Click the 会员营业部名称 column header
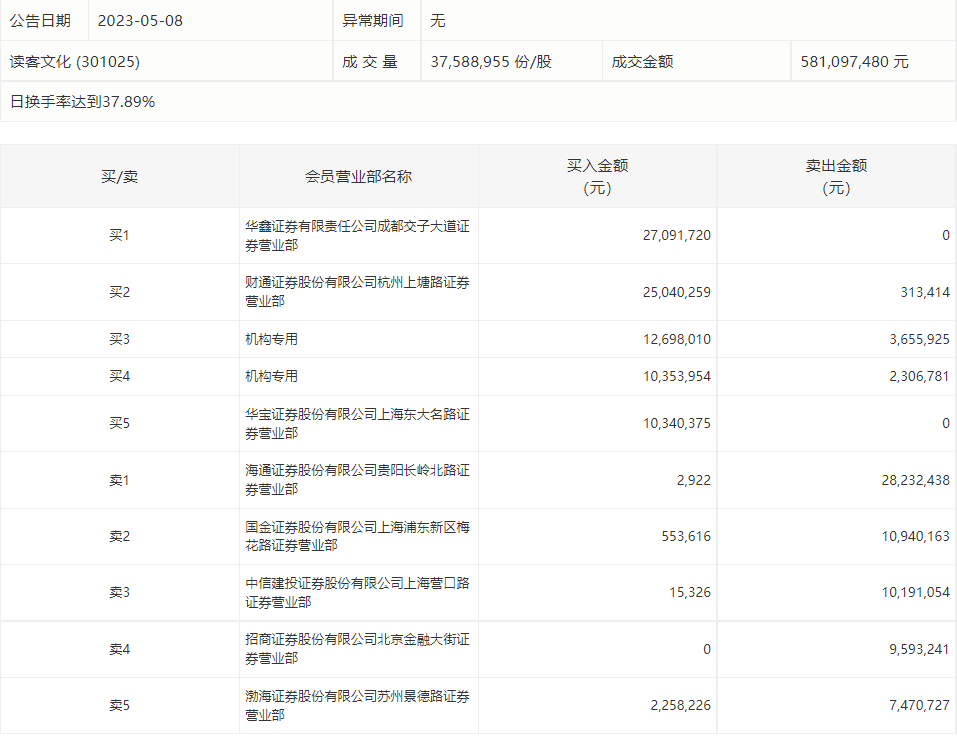957x738 pixels. [x=358, y=177]
